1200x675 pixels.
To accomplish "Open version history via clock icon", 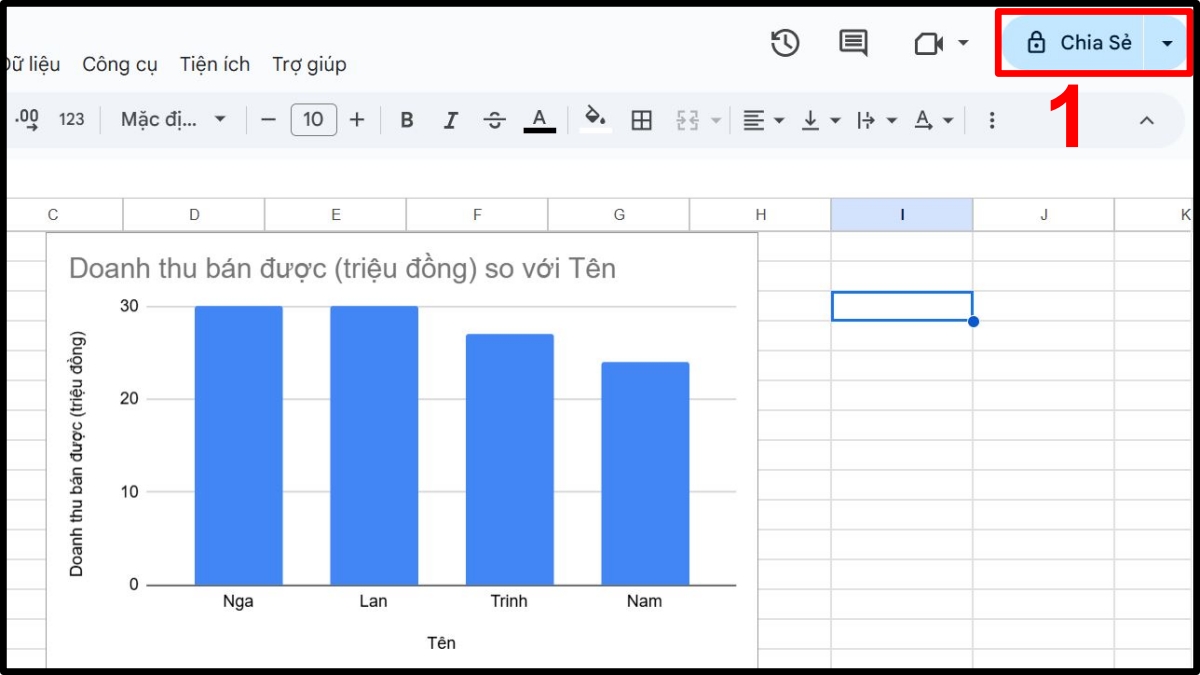I will (786, 43).
